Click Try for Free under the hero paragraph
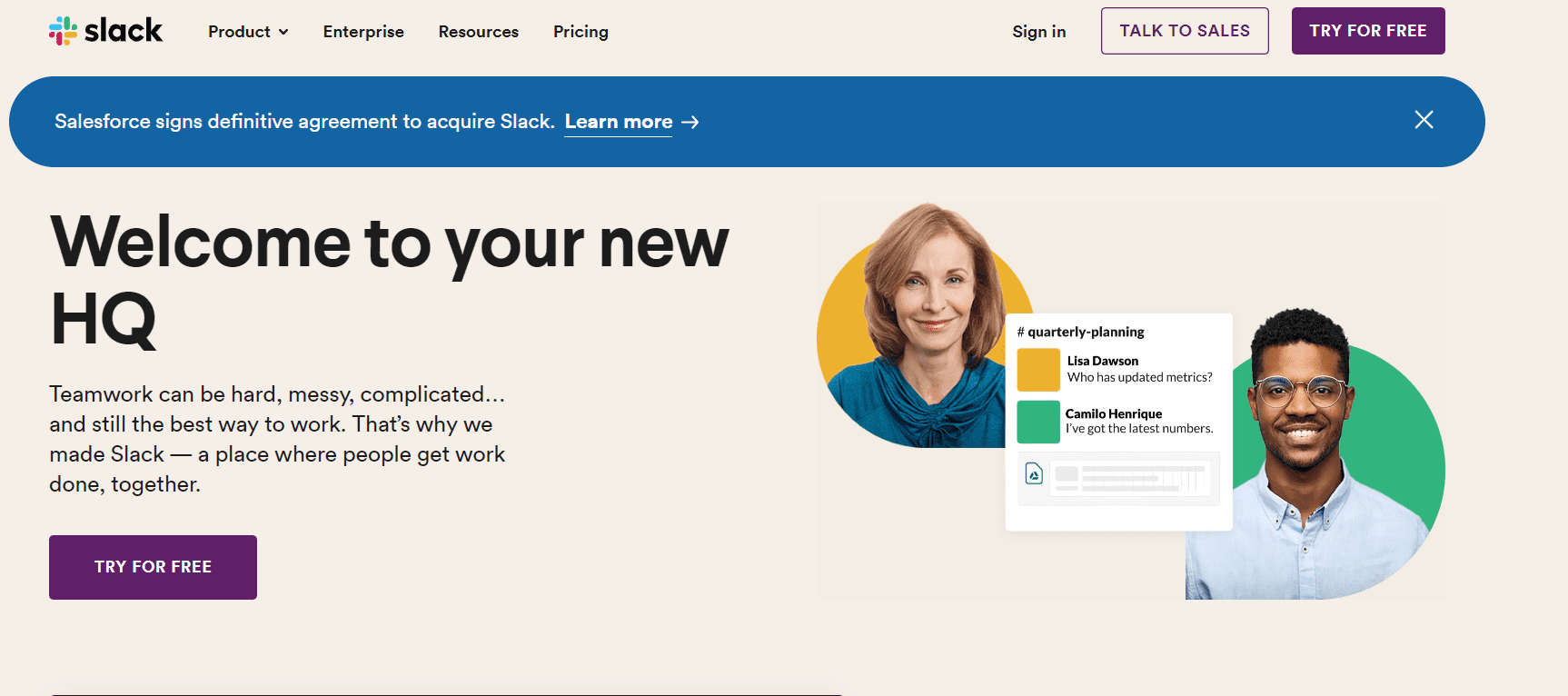Viewport: 1568px width, 696px height. pyautogui.click(x=153, y=567)
